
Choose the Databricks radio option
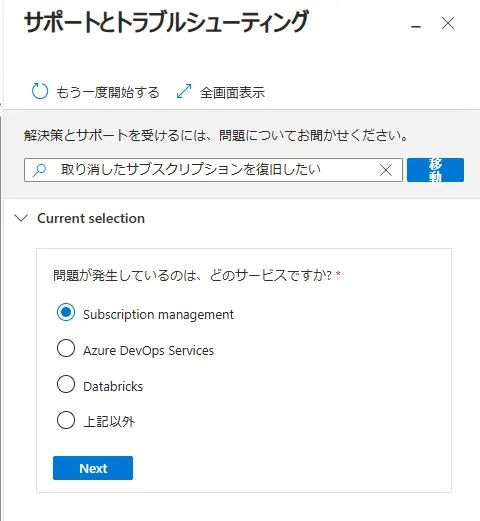pyautogui.click(x=66, y=384)
